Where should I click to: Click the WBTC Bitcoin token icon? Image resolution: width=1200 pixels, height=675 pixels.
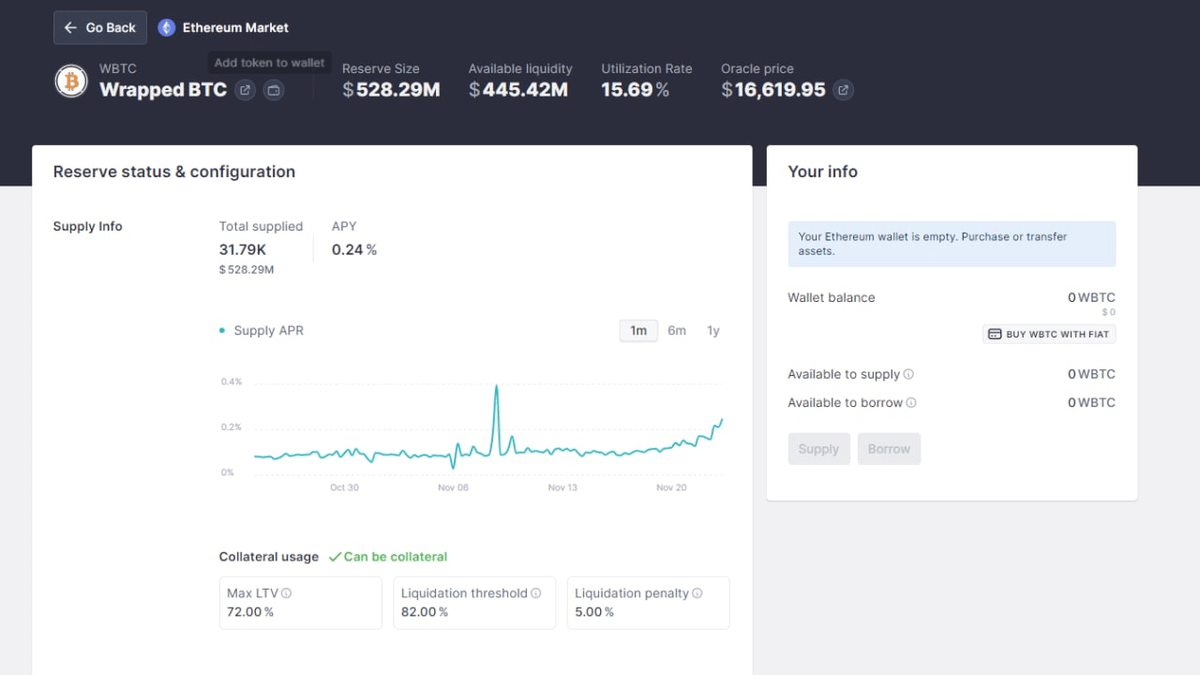pyautogui.click(x=71, y=81)
